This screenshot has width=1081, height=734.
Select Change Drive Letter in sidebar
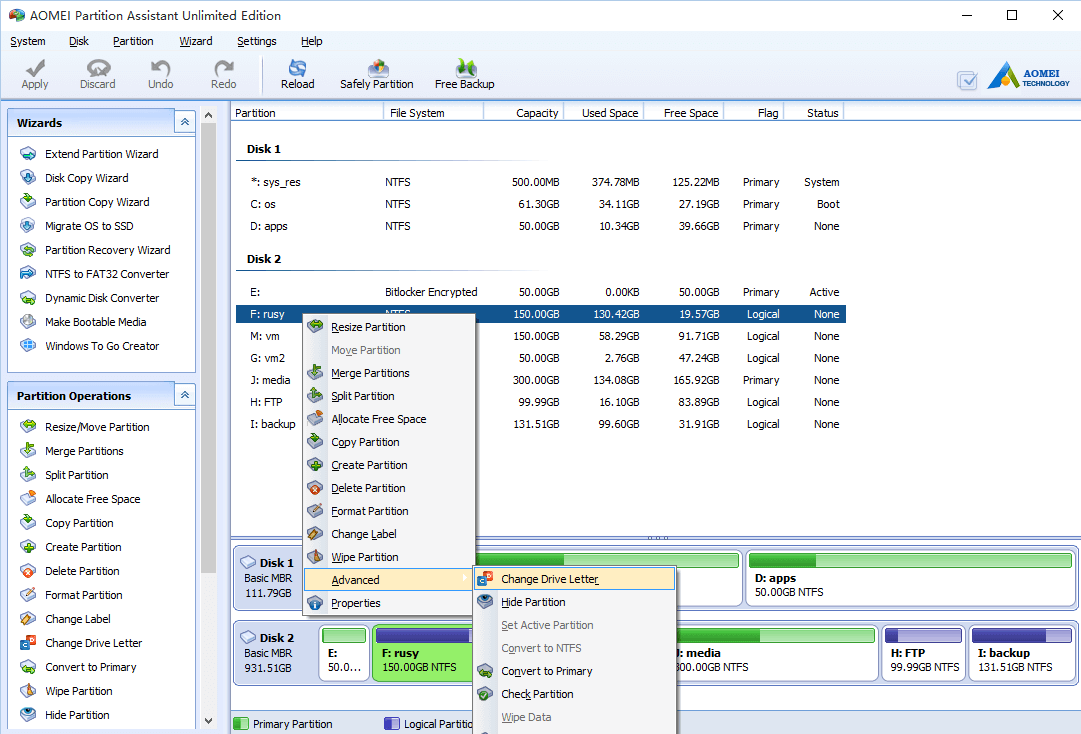(x=93, y=643)
